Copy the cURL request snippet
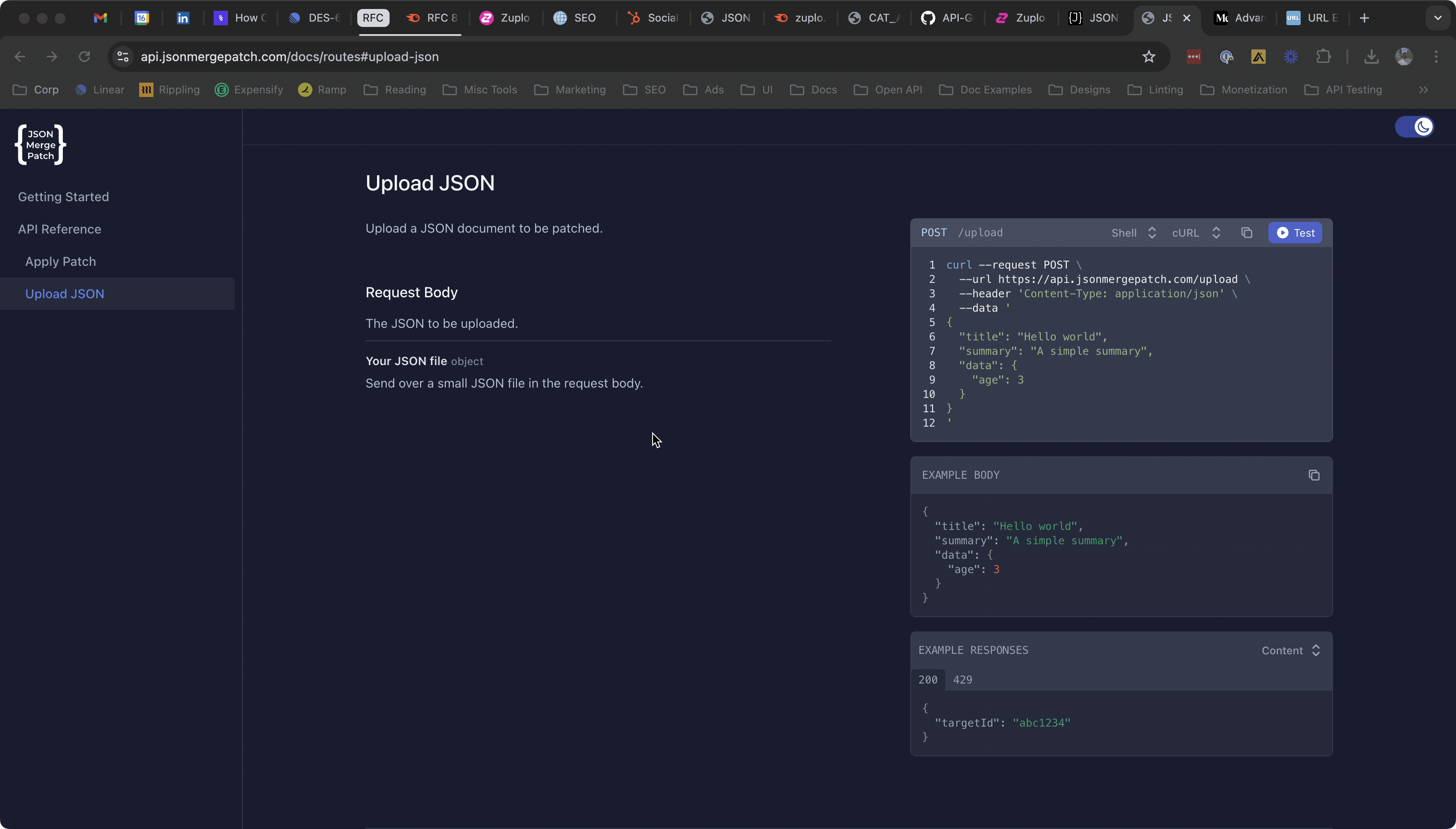This screenshot has height=829, width=1456. pos(1246,232)
